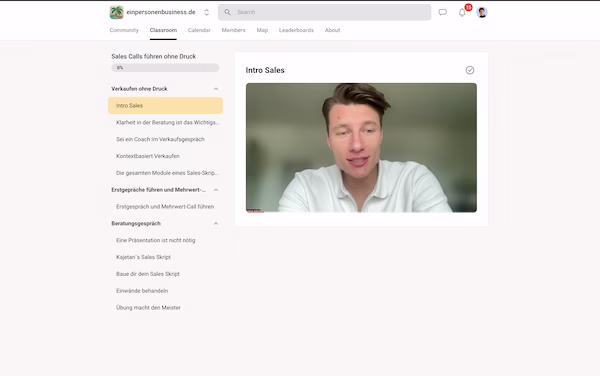This screenshot has height=376, width=600.
Task: Open the community switcher arrows
Action: pyautogui.click(x=207, y=12)
